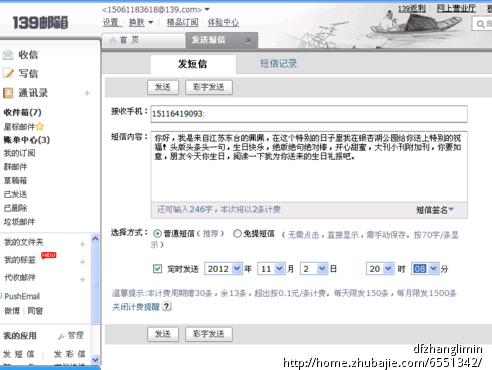
Task: Open the 收信 inbox icon in sidebar
Action: tap(8, 55)
